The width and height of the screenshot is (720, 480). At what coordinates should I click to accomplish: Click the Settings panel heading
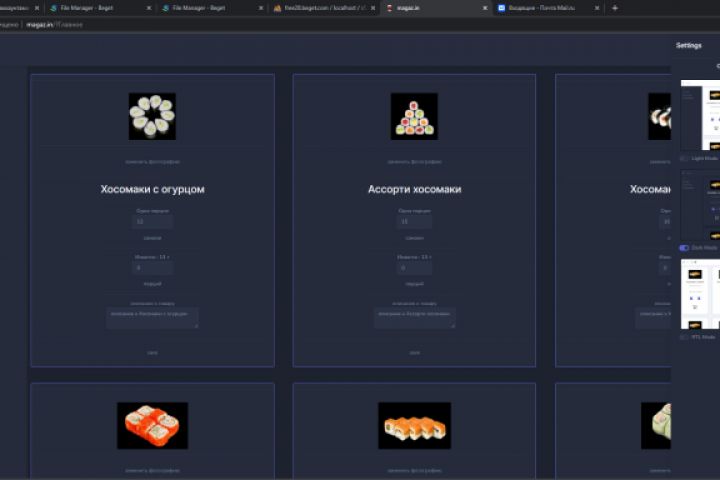[689, 45]
